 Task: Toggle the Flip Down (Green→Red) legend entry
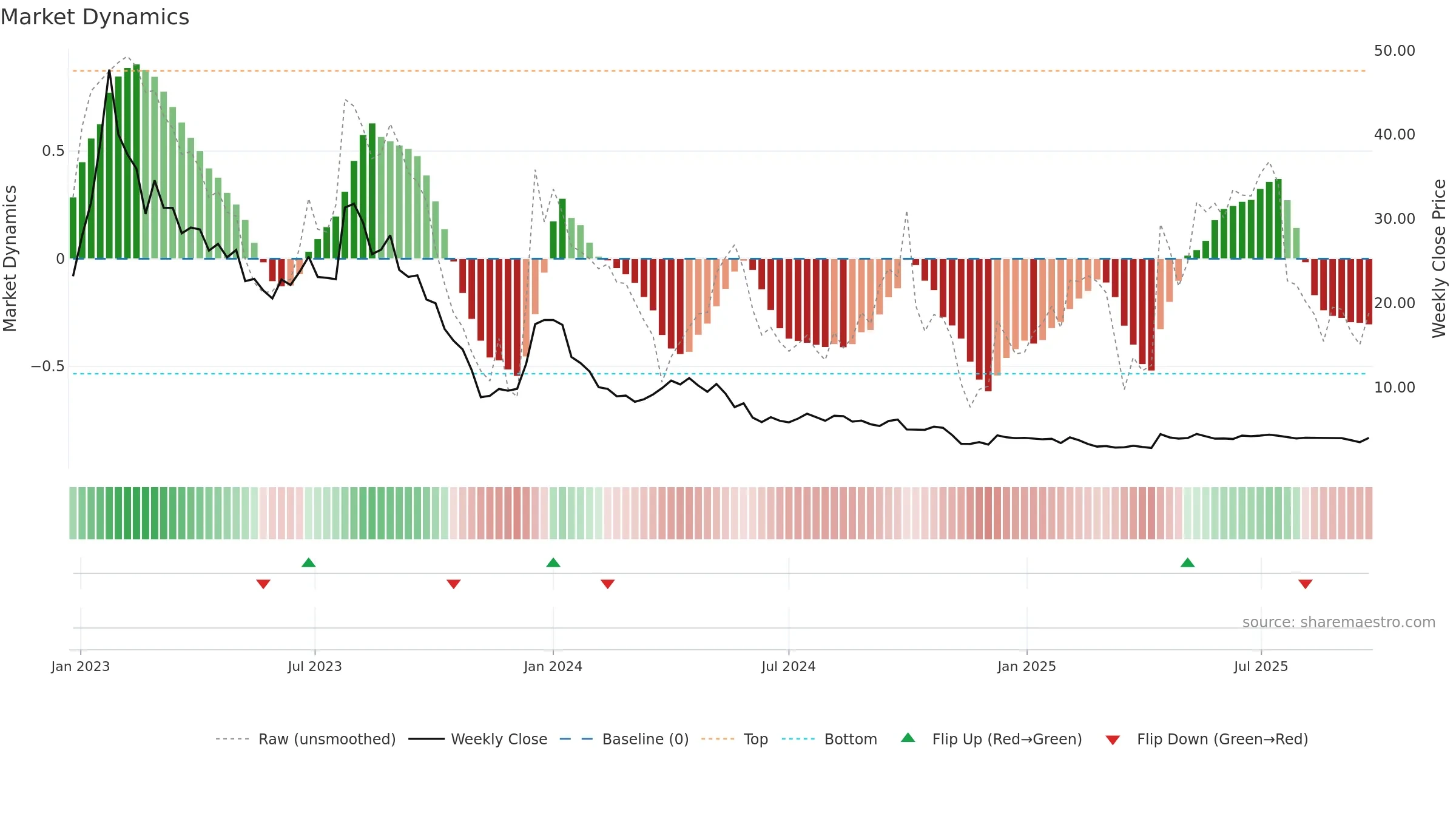pyautogui.click(x=1207, y=739)
